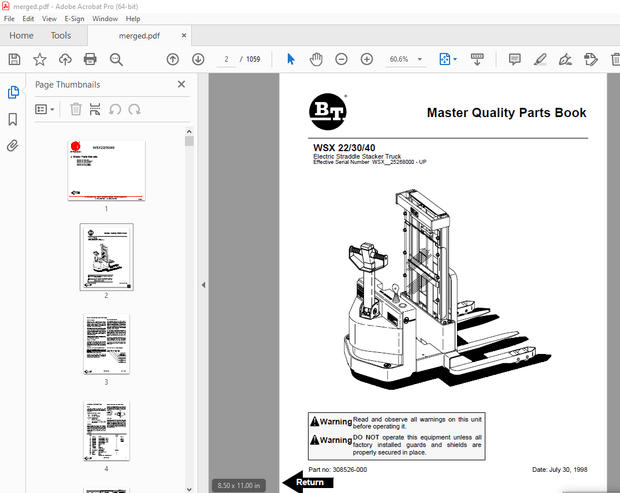
Task: Select page 2 thumbnail
Action: point(106,257)
